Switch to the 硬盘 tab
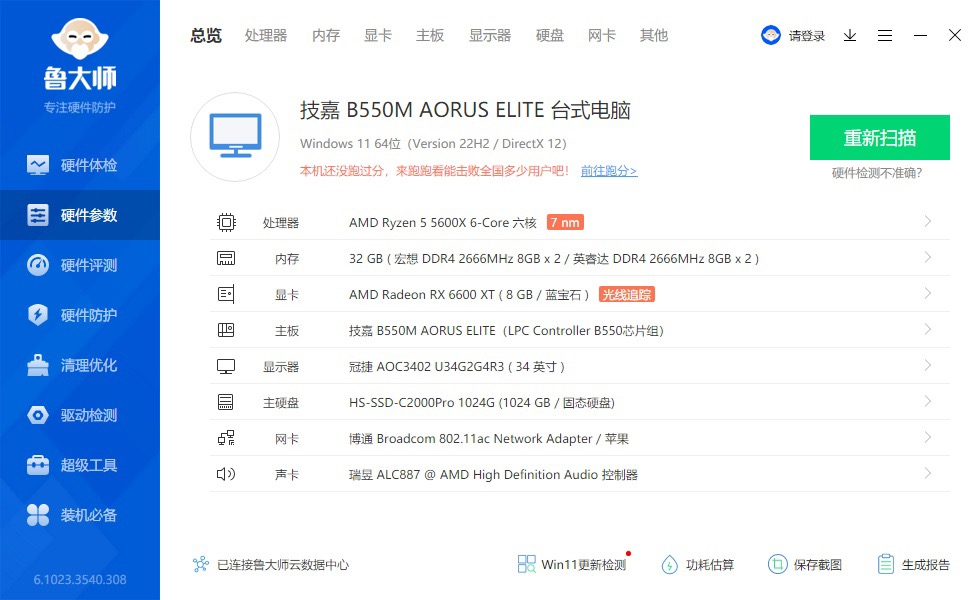Screen dimensions: 980x600 coord(550,36)
